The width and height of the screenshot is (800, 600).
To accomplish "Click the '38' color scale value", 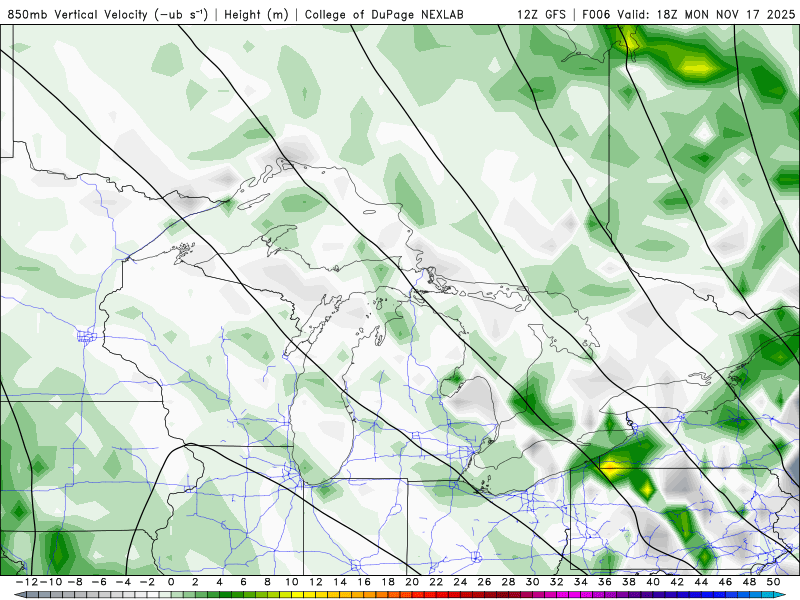I will 629,582.
